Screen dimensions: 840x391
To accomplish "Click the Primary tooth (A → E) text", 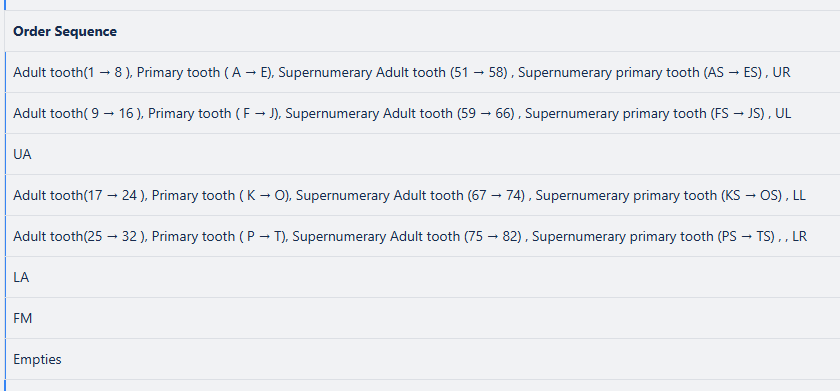I will click(204, 72).
